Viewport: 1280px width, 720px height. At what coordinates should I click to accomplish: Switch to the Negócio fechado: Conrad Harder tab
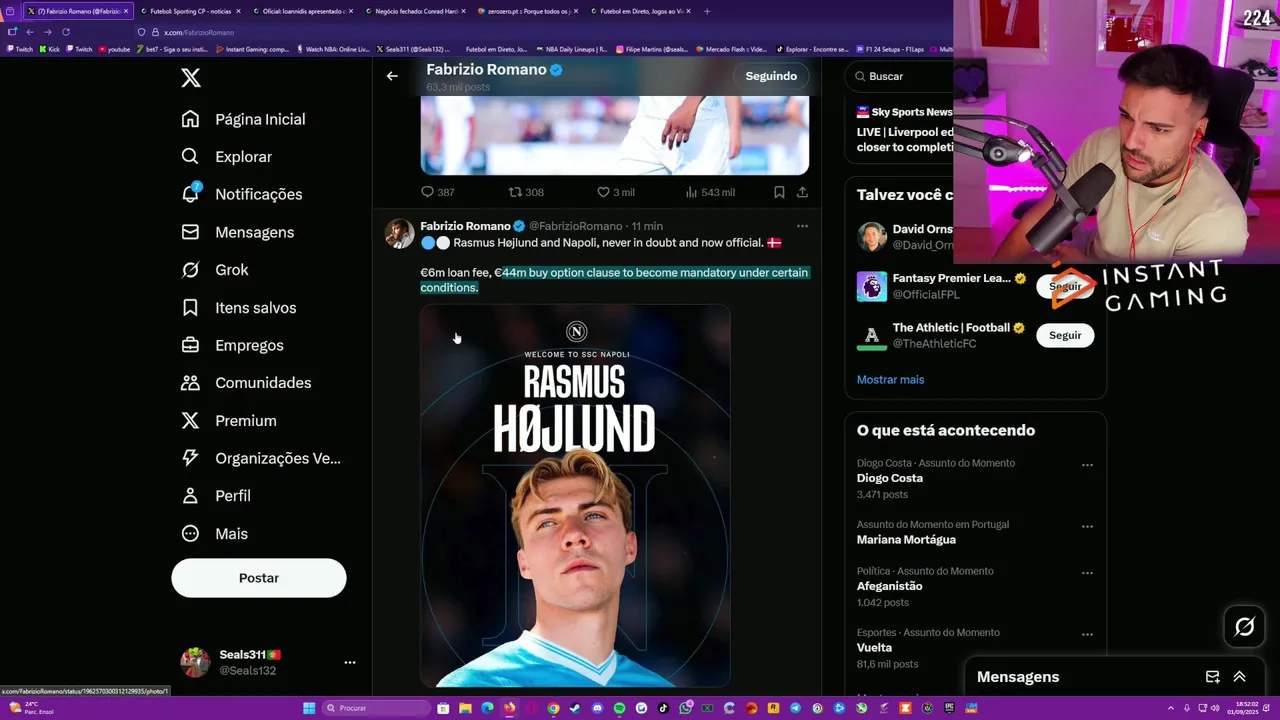(415, 11)
